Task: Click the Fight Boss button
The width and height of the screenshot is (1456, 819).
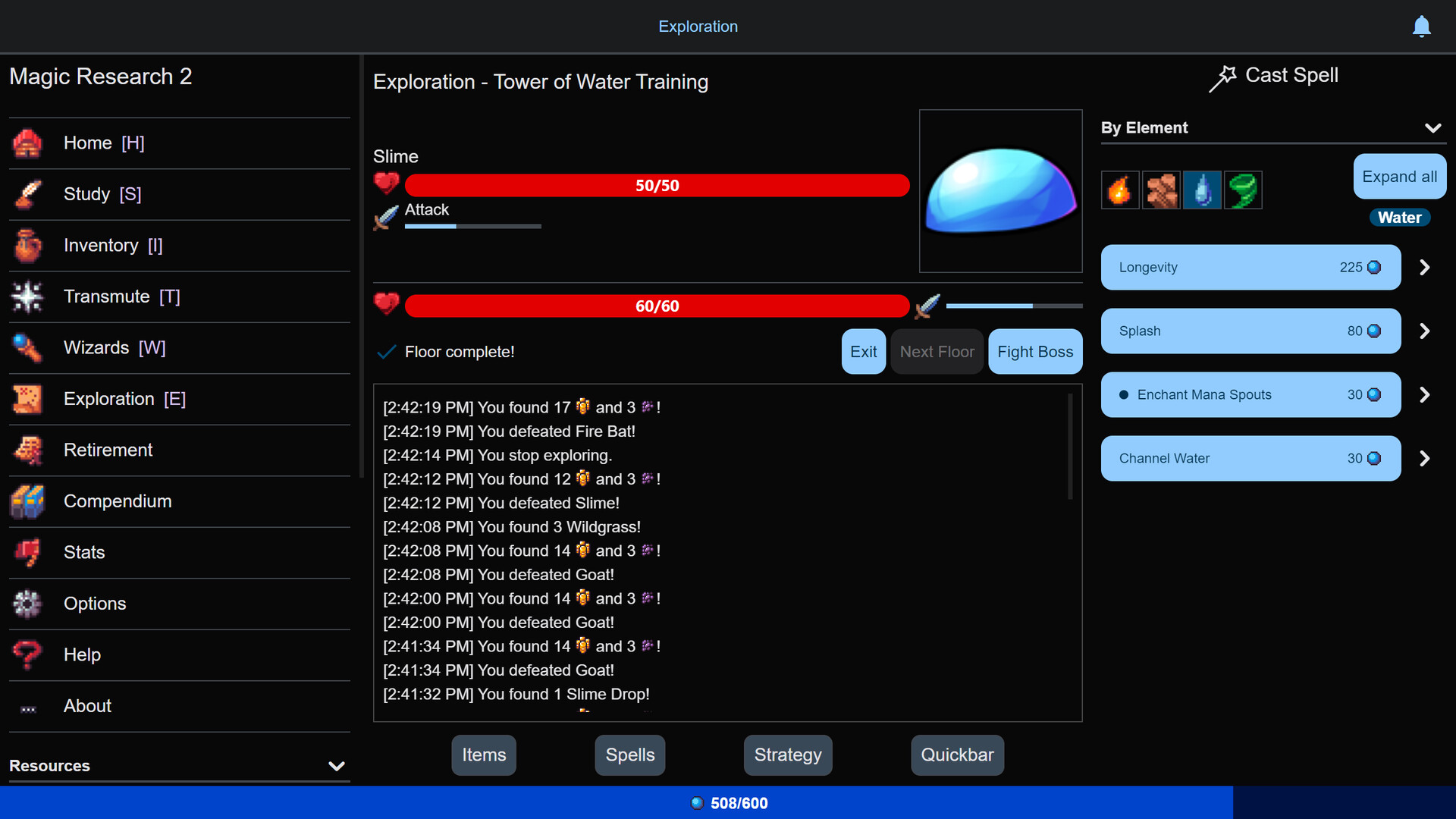Action: click(1035, 351)
